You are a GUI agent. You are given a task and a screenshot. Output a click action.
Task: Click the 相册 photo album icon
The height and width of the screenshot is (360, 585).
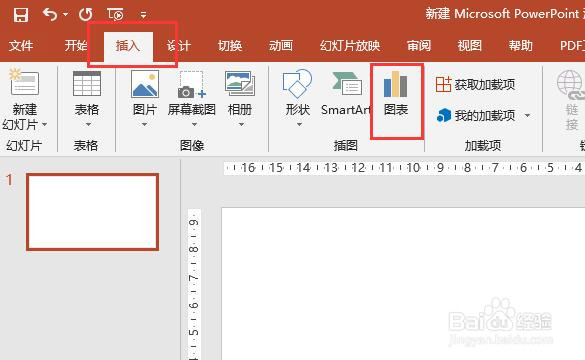tap(240, 84)
